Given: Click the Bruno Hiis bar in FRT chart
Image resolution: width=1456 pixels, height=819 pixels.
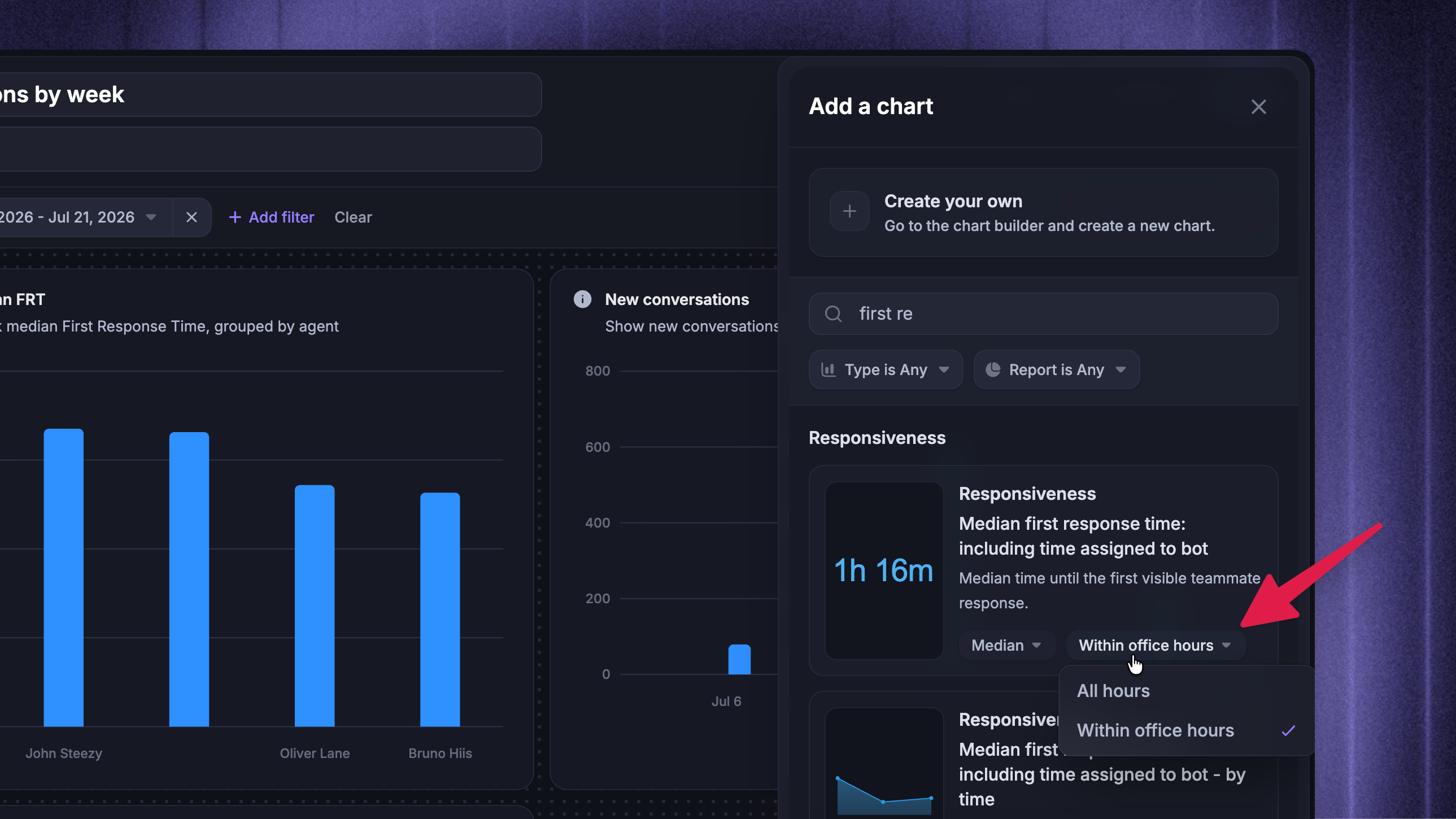Looking at the screenshot, I should (441, 610).
